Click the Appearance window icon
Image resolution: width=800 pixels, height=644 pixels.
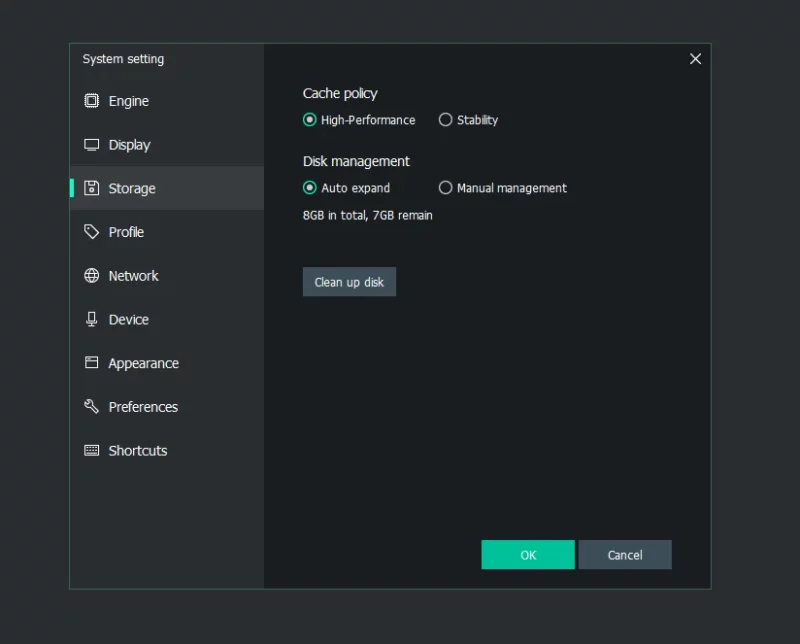coord(91,362)
